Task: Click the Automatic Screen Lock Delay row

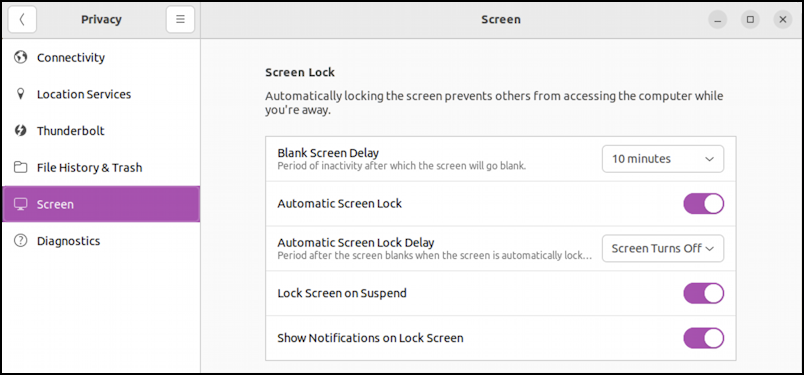Action: click(500, 249)
